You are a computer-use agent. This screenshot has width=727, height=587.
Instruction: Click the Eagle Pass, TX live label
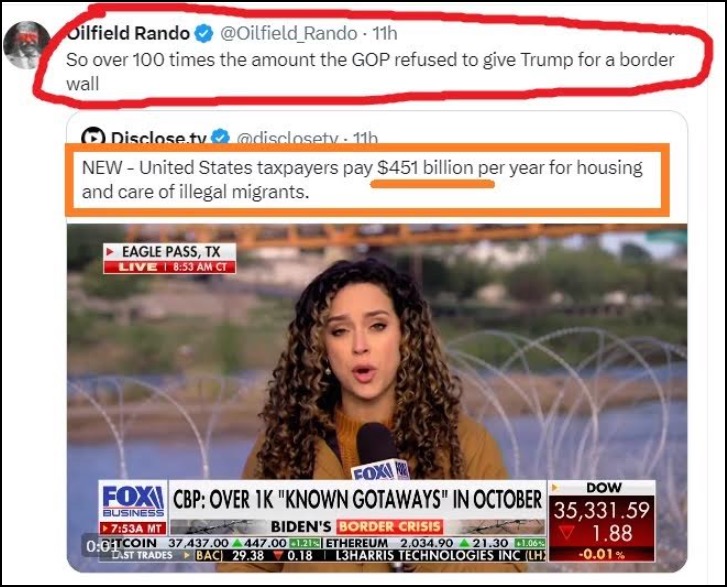[170, 259]
